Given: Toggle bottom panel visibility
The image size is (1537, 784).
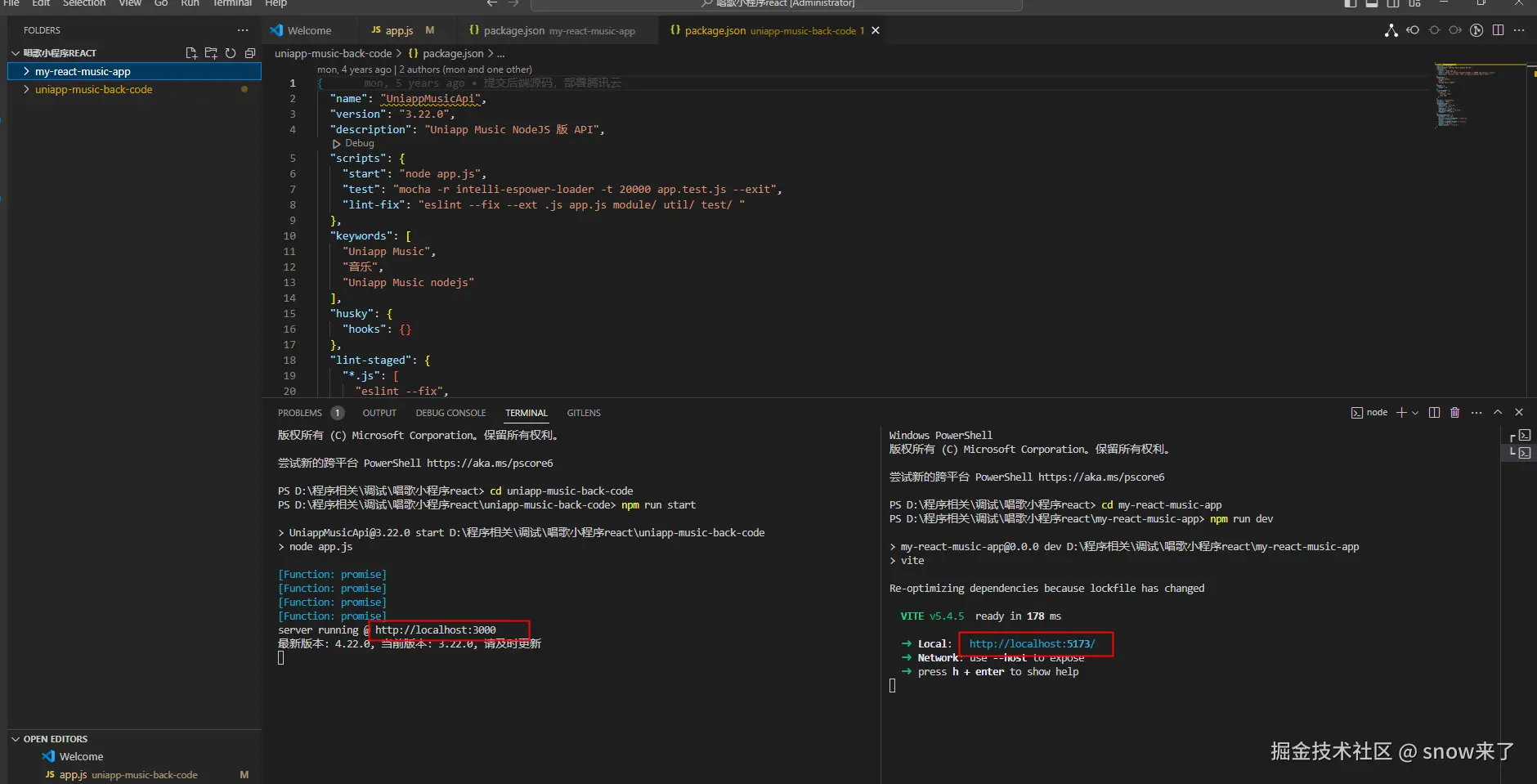Looking at the screenshot, I should pos(1372,3).
